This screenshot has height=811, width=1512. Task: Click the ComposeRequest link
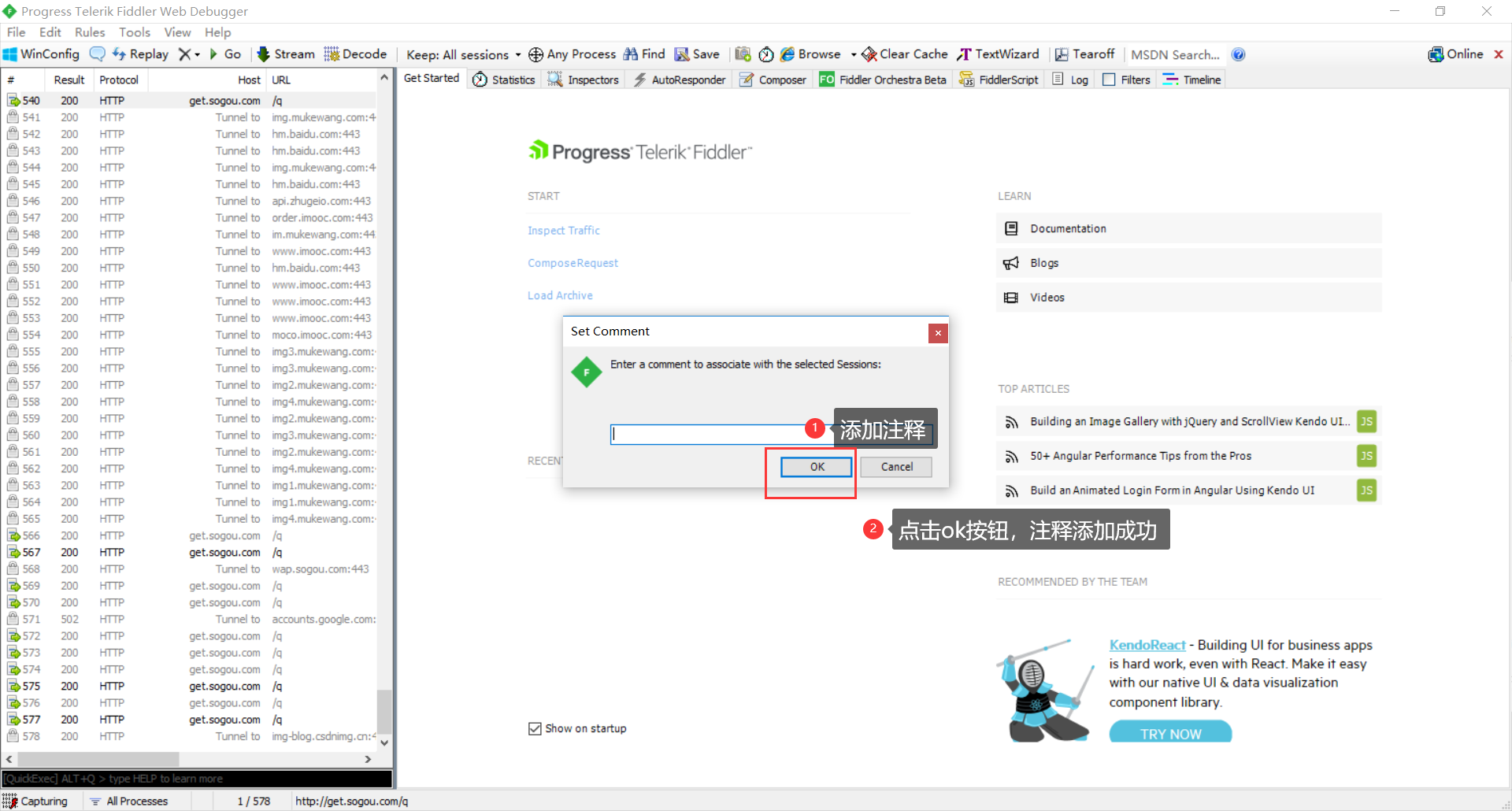pyautogui.click(x=573, y=263)
